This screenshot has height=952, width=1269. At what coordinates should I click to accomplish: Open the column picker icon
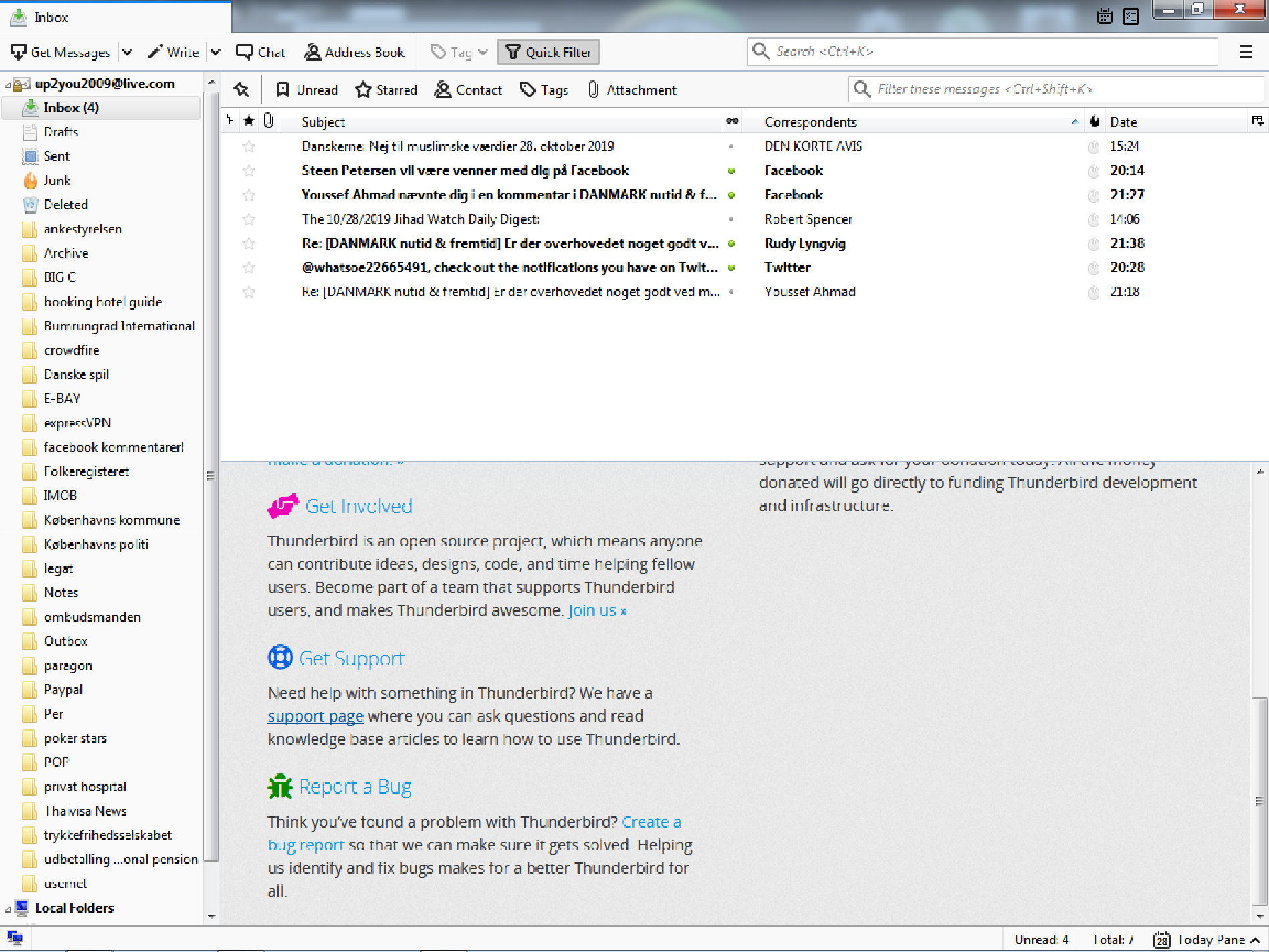click(x=1258, y=121)
